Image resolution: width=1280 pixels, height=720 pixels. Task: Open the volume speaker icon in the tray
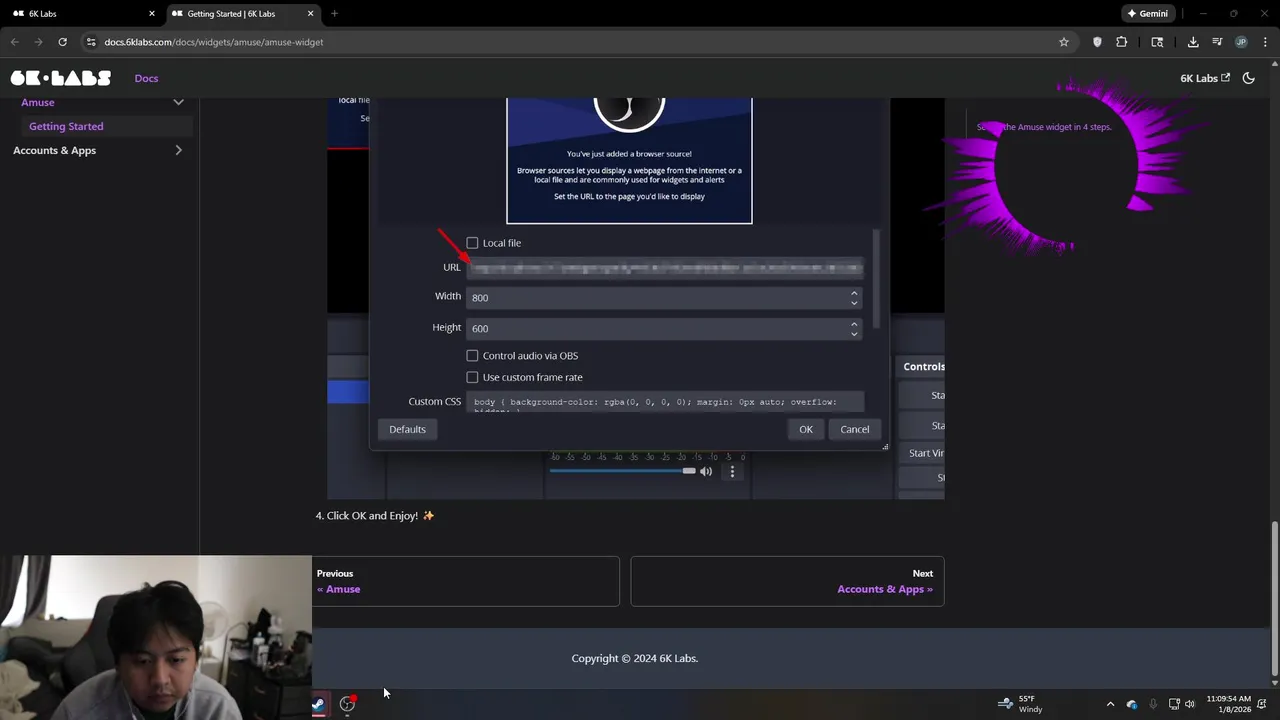click(1190, 704)
